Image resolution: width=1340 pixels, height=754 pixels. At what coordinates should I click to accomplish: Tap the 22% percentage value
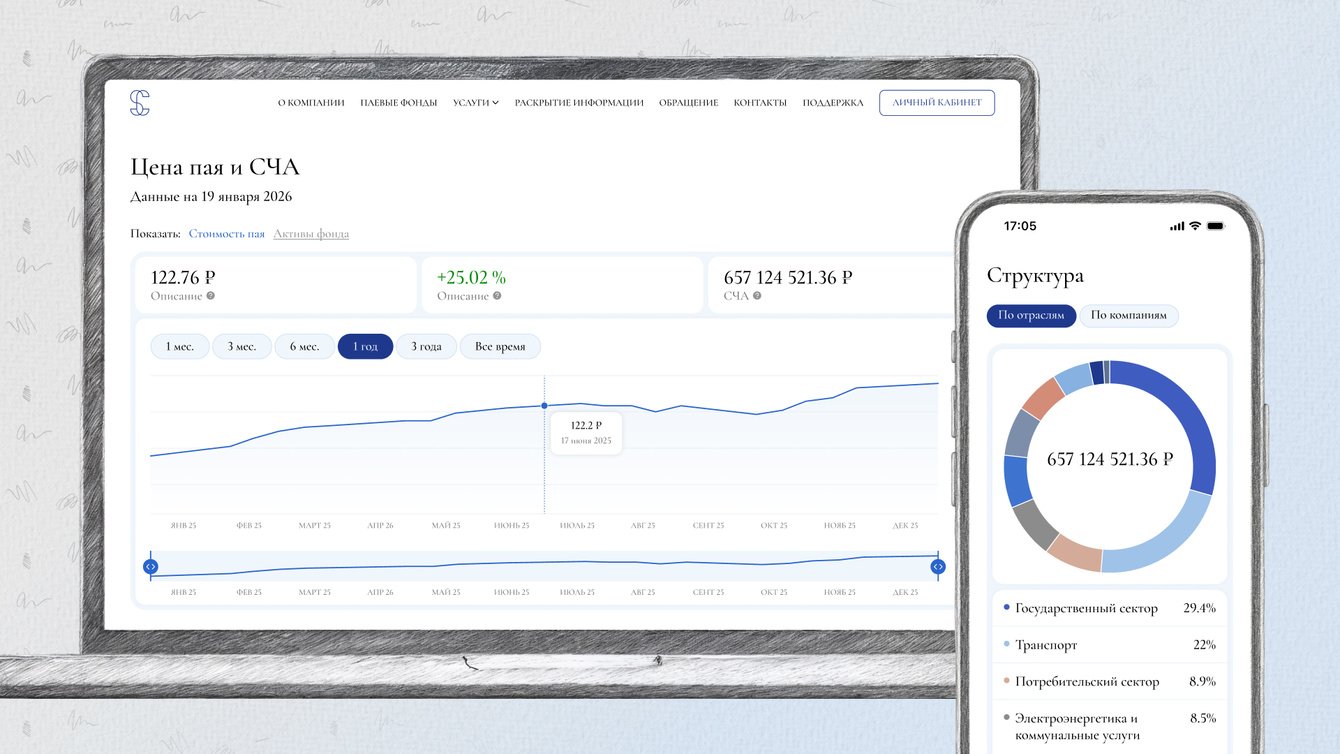click(1204, 645)
